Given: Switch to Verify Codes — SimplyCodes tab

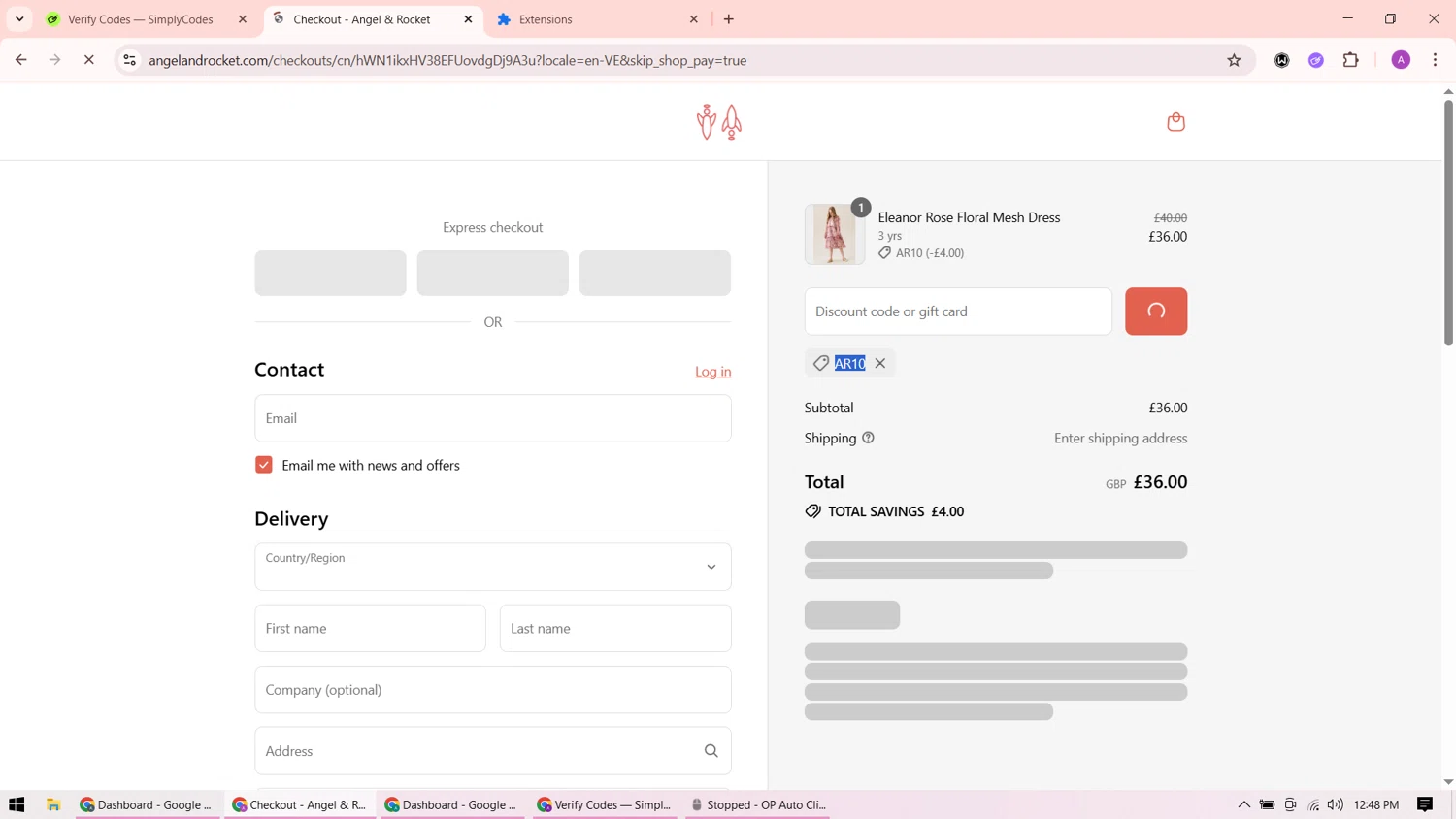Looking at the screenshot, I should pyautogui.click(x=141, y=19).
